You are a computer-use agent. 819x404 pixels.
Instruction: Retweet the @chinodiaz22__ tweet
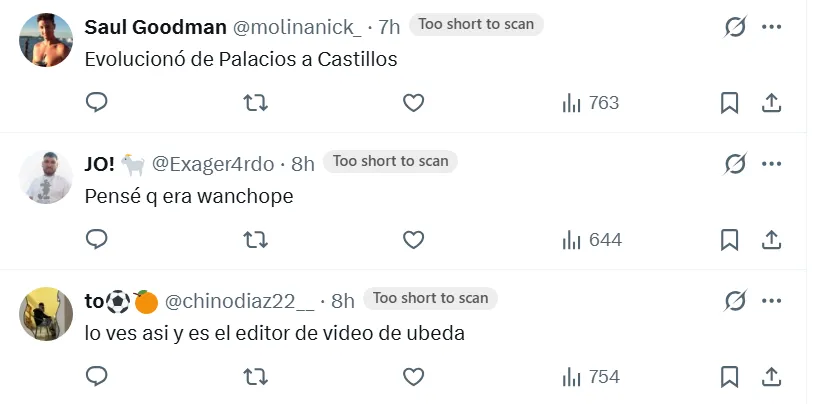(256, 377)
